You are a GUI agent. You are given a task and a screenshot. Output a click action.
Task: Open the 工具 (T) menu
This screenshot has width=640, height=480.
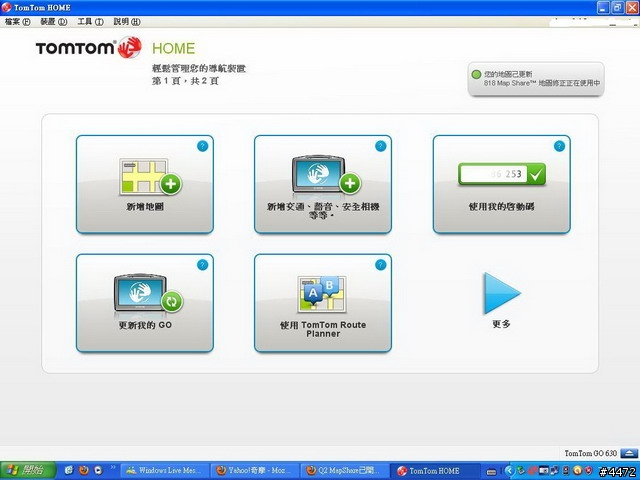click(x=90, y=22)
